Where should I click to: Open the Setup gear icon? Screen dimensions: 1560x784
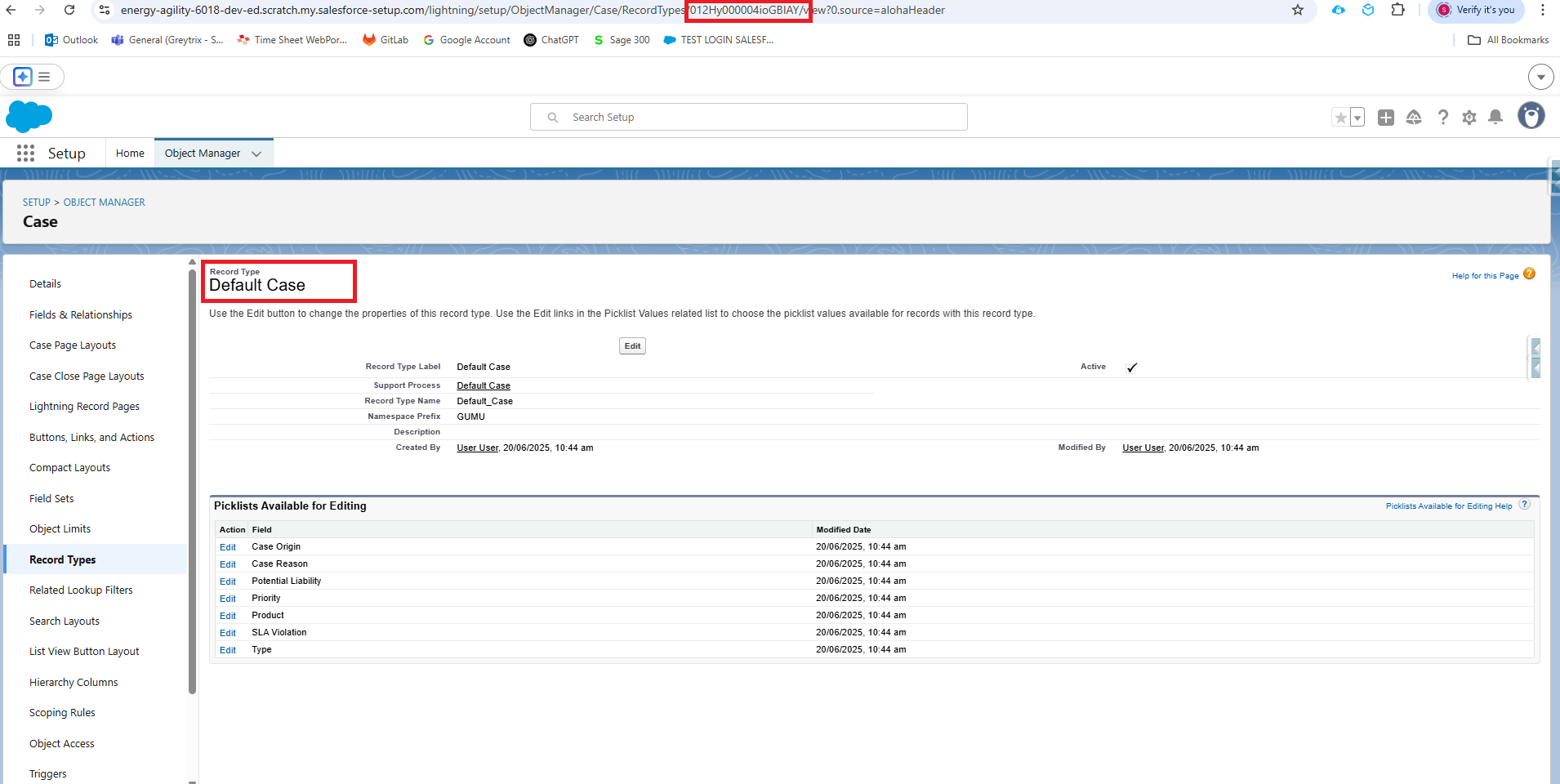(x=1469, y=118)
